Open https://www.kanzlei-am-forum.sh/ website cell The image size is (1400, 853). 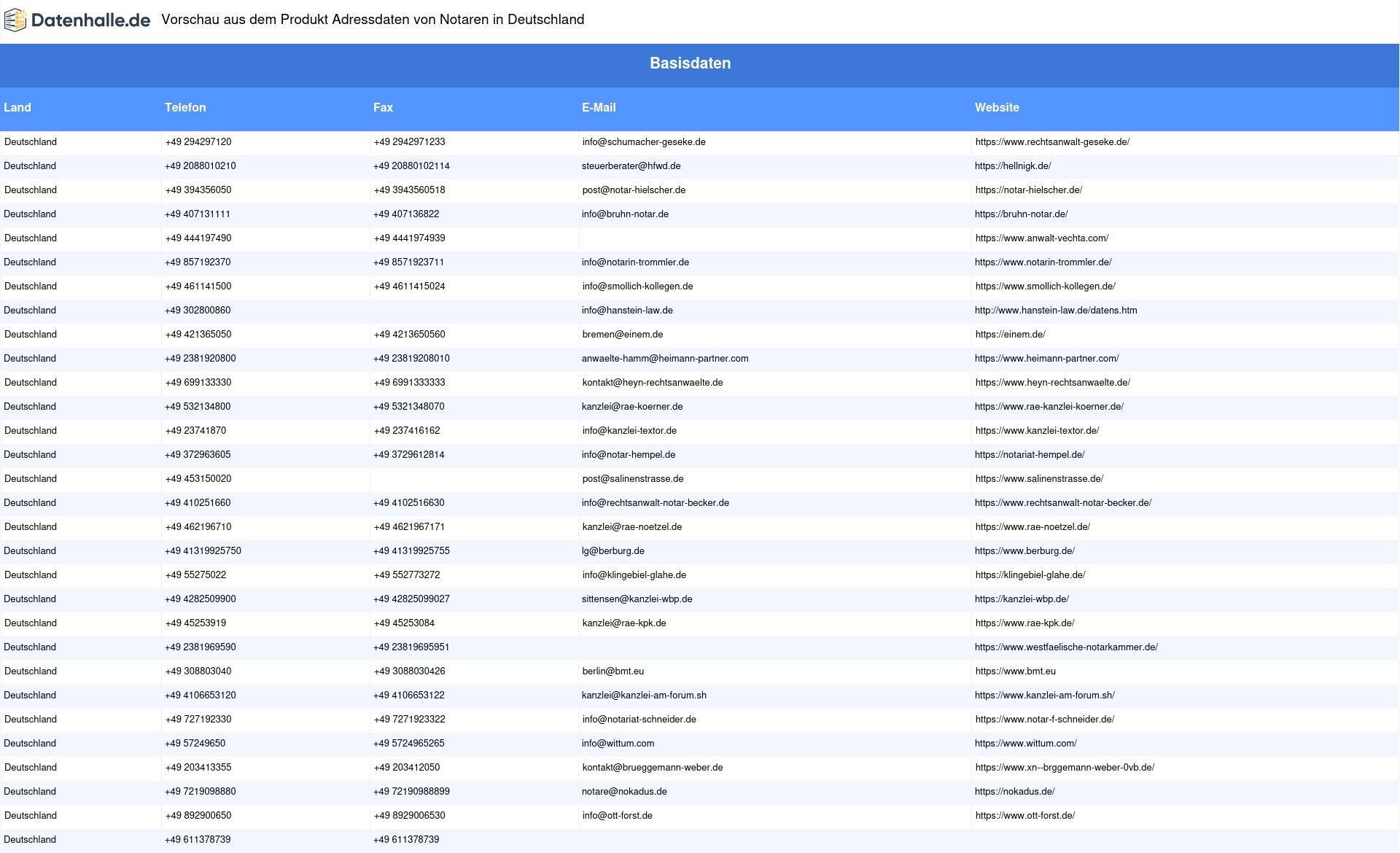[1045, 696]
